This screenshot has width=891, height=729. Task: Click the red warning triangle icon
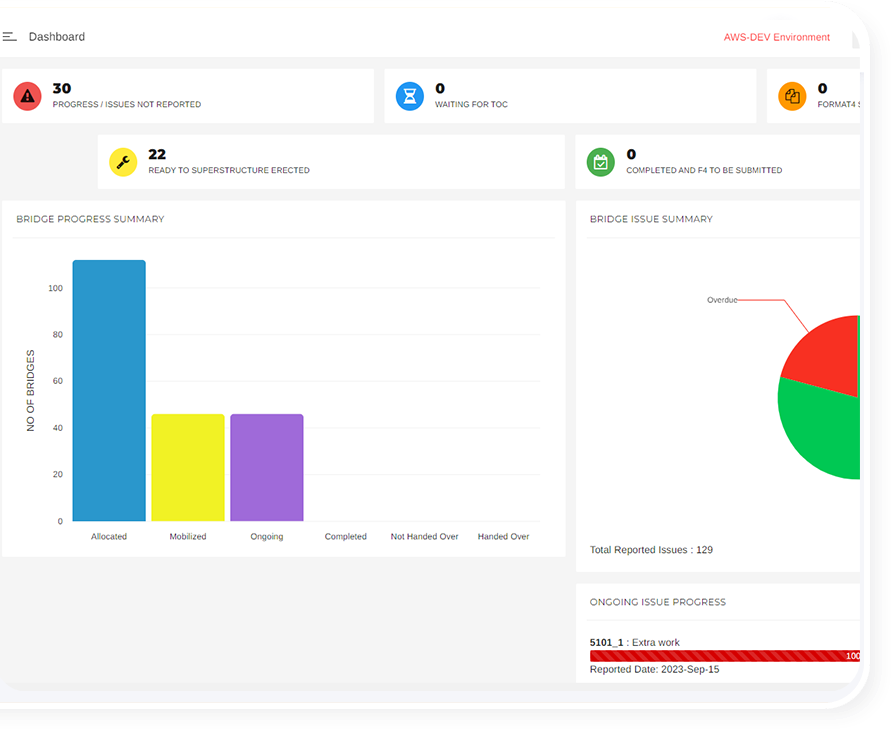coord(27,96)
